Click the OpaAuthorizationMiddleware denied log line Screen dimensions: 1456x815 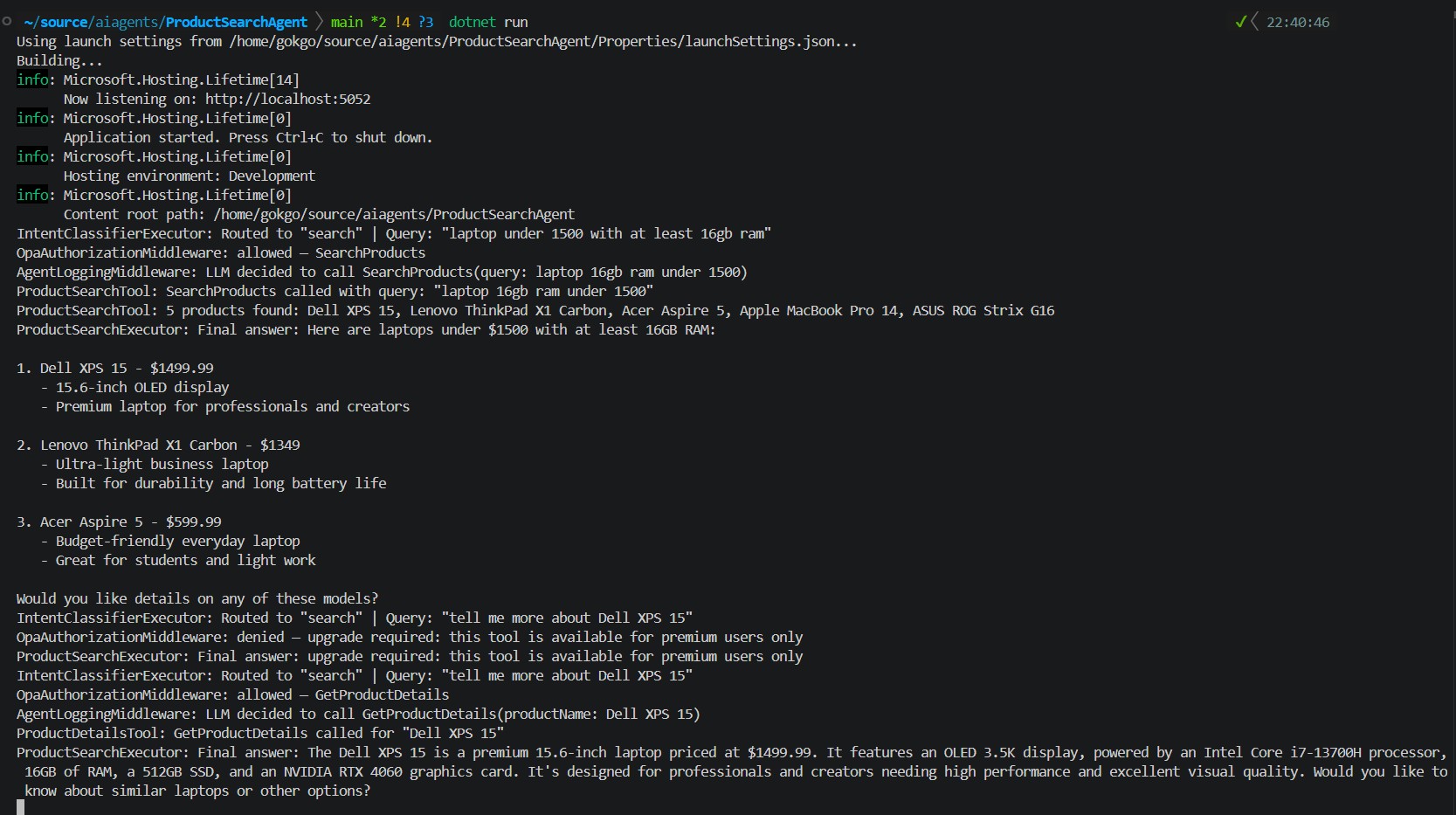tap(409, 637)
